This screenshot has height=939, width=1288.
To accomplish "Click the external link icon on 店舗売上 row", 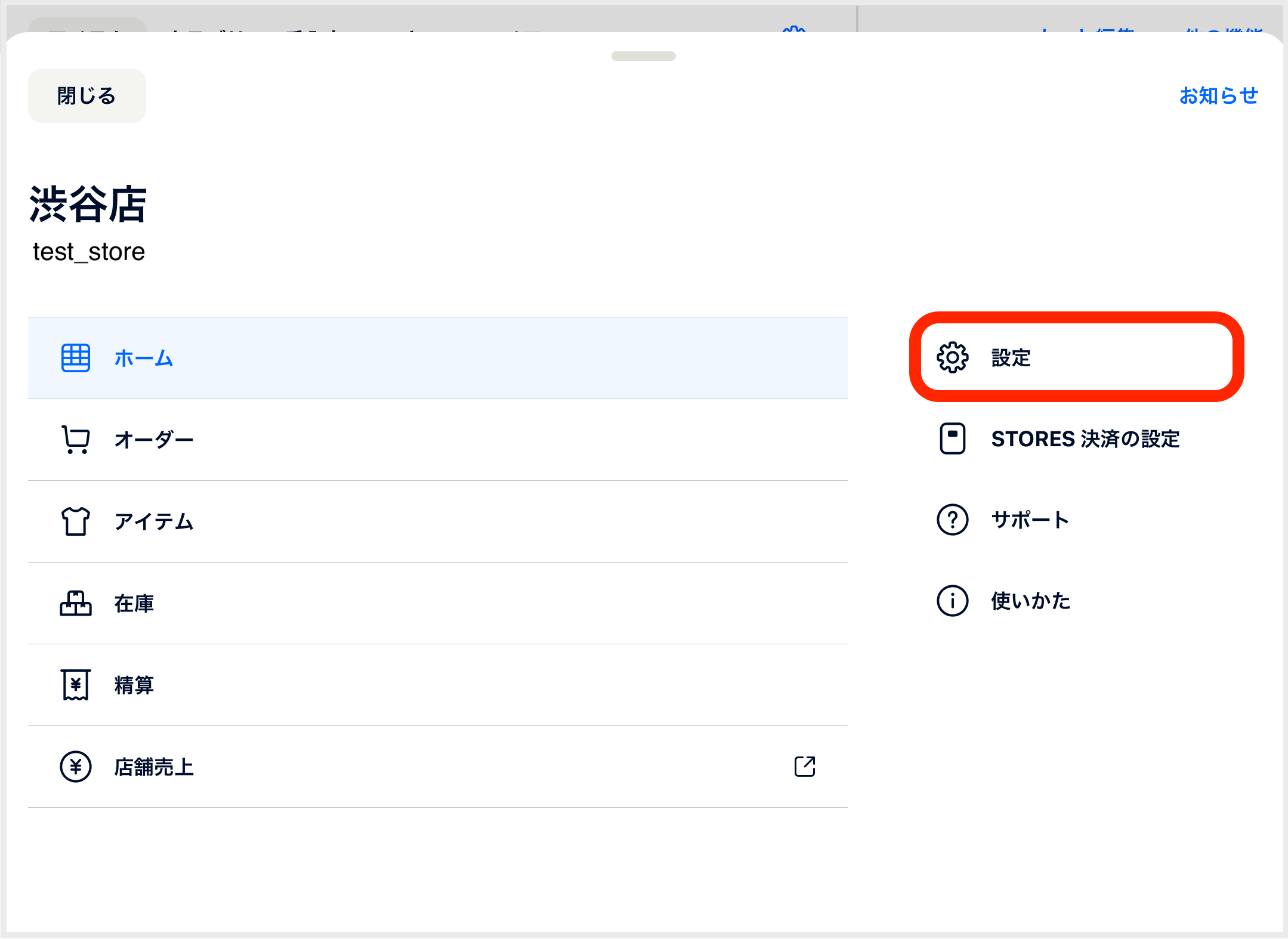I will point(805,767).
